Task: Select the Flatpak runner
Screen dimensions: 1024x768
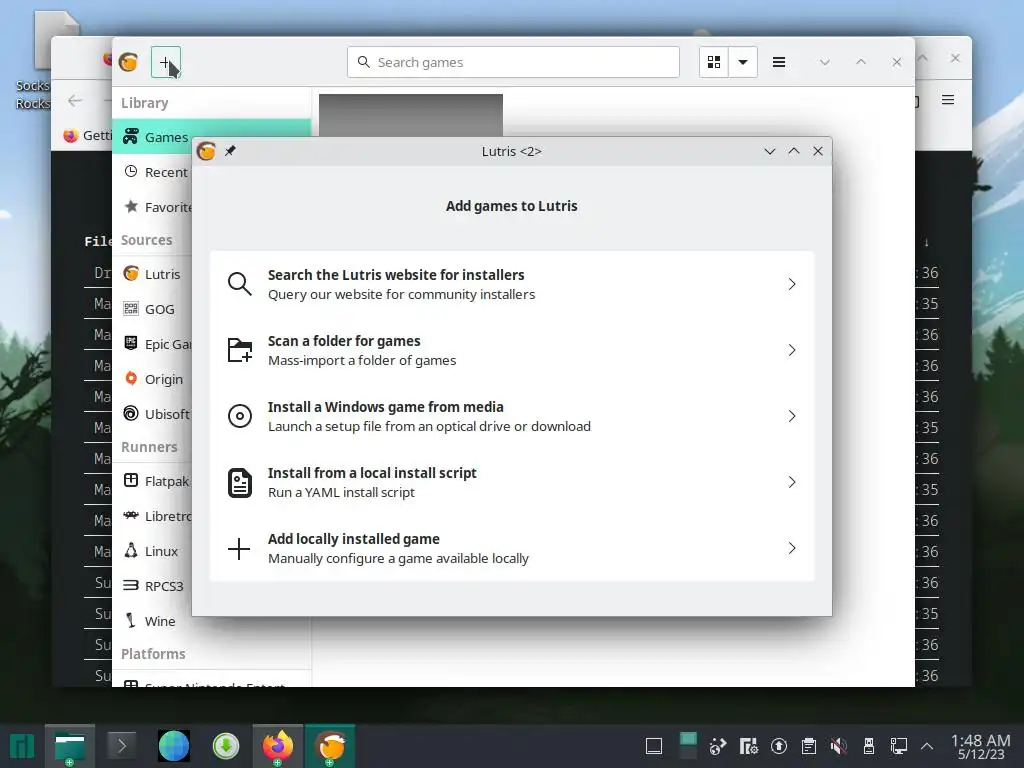Action: (x=153, y=481)
